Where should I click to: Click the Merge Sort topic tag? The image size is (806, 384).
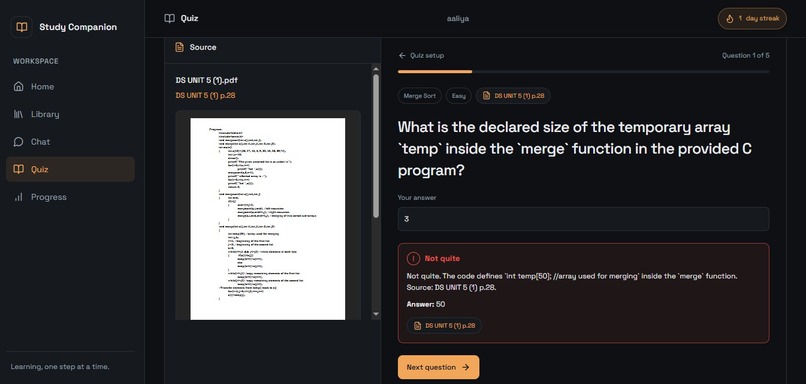419,96
